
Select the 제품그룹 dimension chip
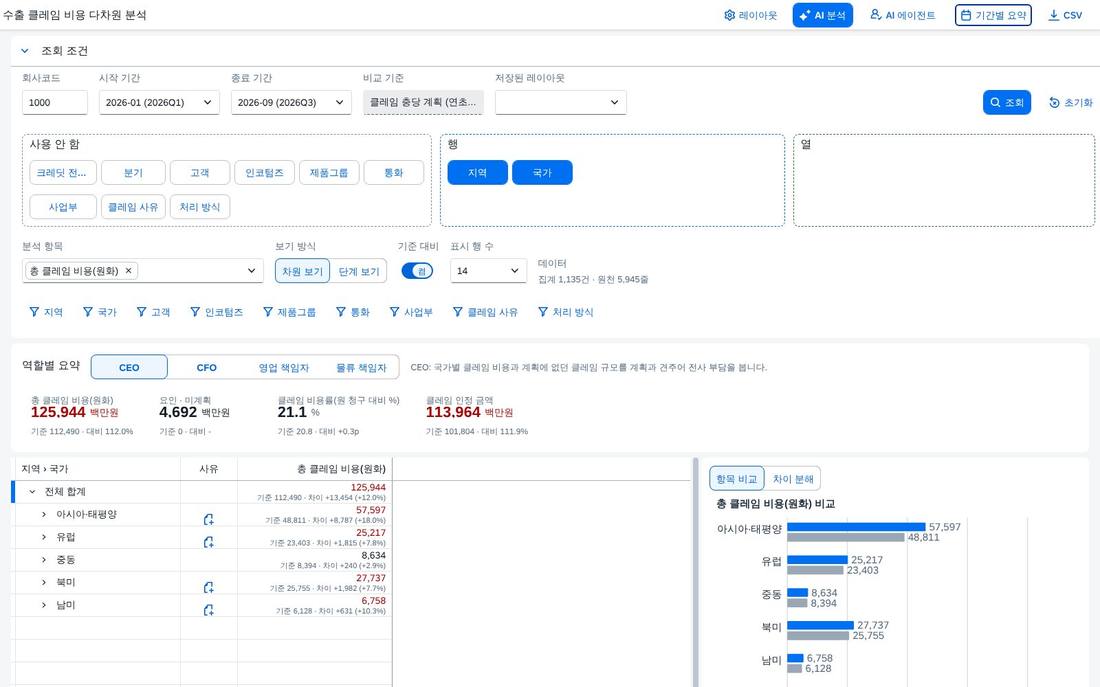click(329, 173)
